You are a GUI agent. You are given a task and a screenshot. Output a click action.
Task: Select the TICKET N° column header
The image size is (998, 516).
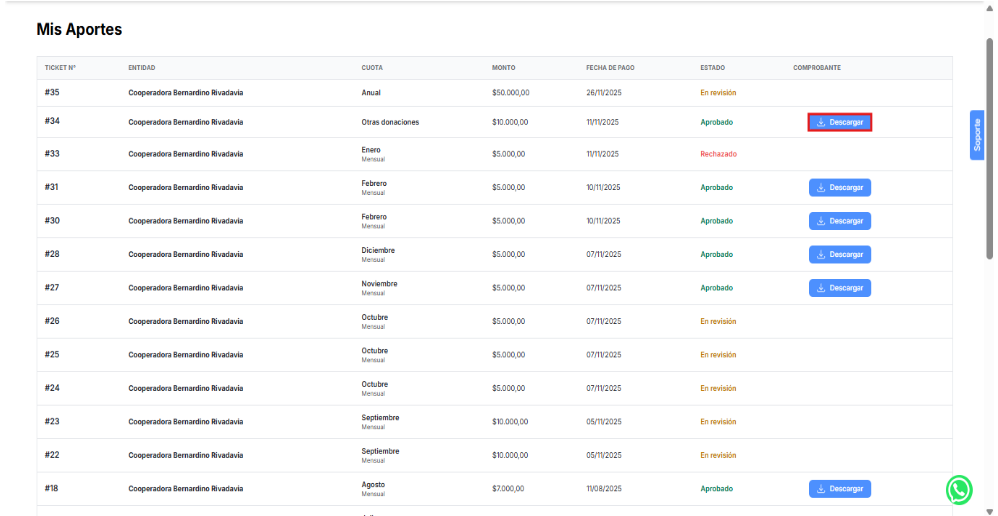[x=61, y=68]
